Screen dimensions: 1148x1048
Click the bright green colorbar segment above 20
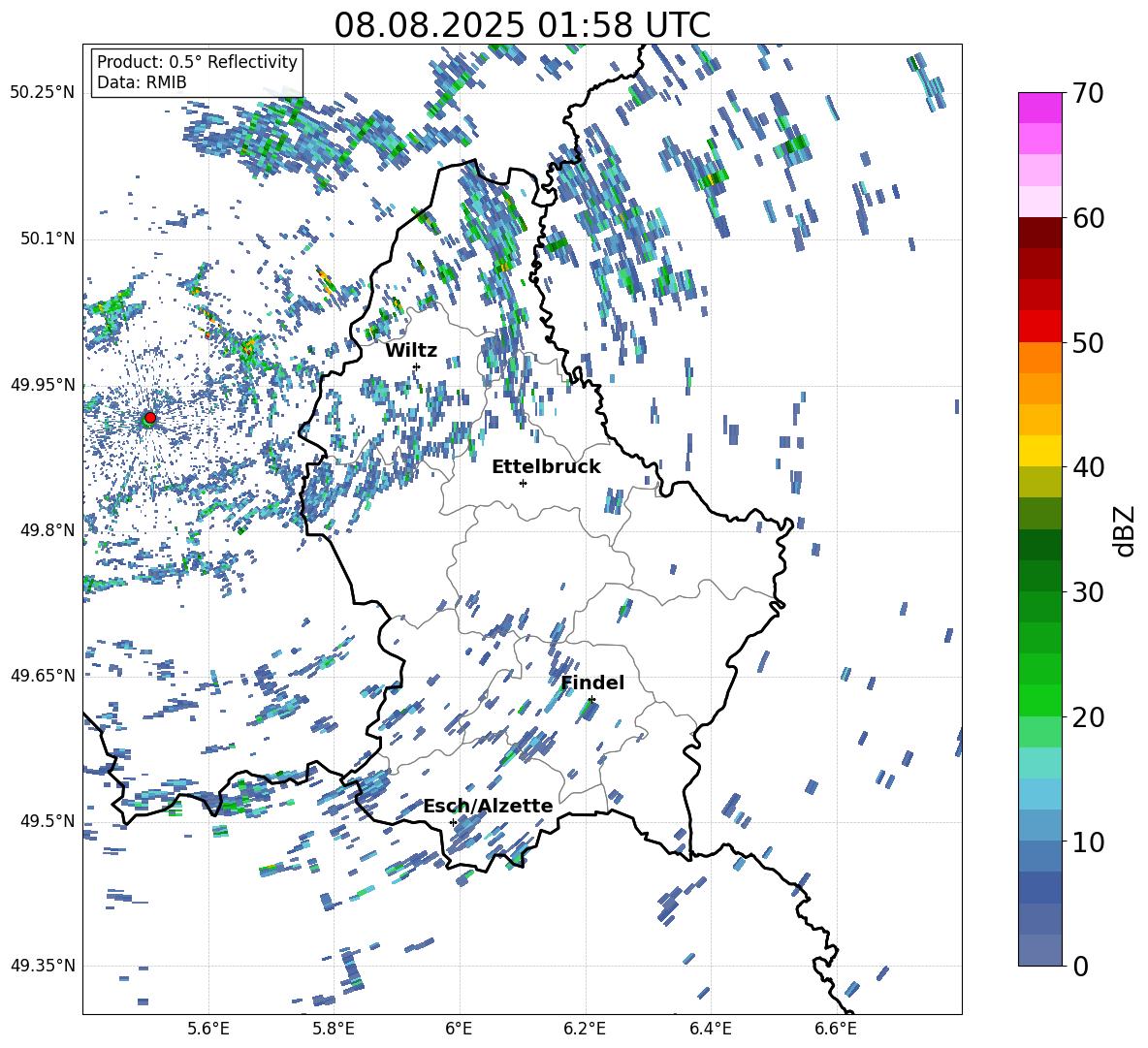1039,700
